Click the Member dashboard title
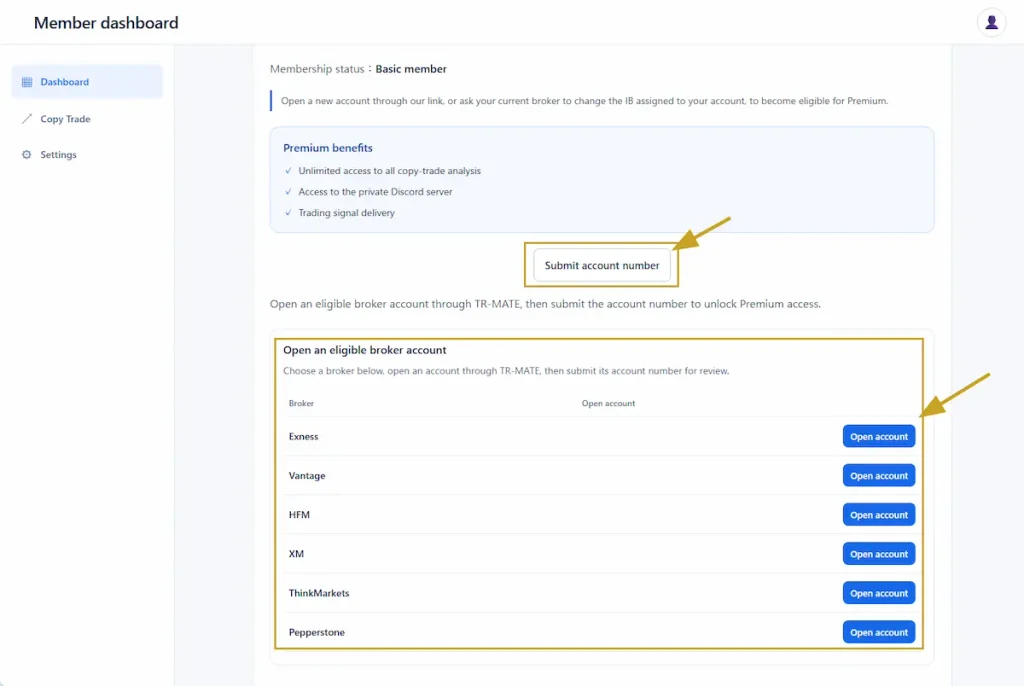The image size is (1024, 686). click(x=106, y=23)
